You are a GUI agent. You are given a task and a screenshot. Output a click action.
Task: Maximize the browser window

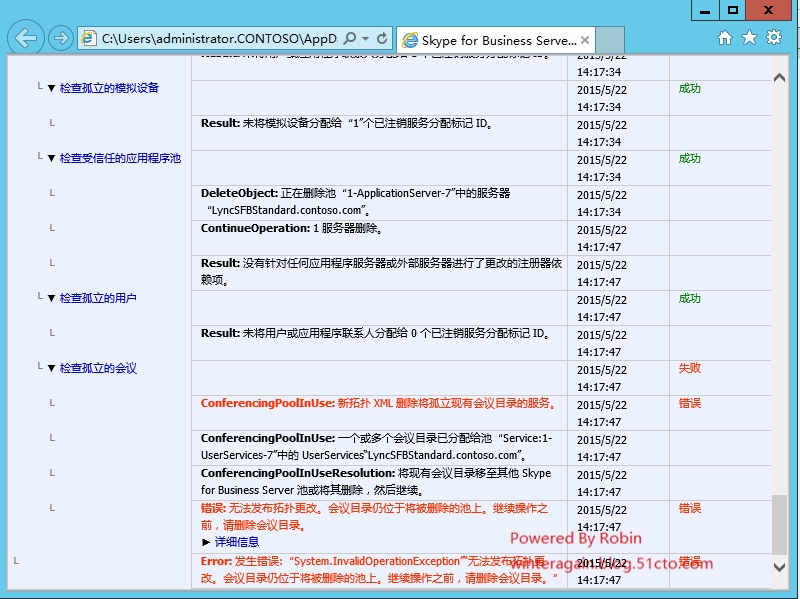point(733,10)
